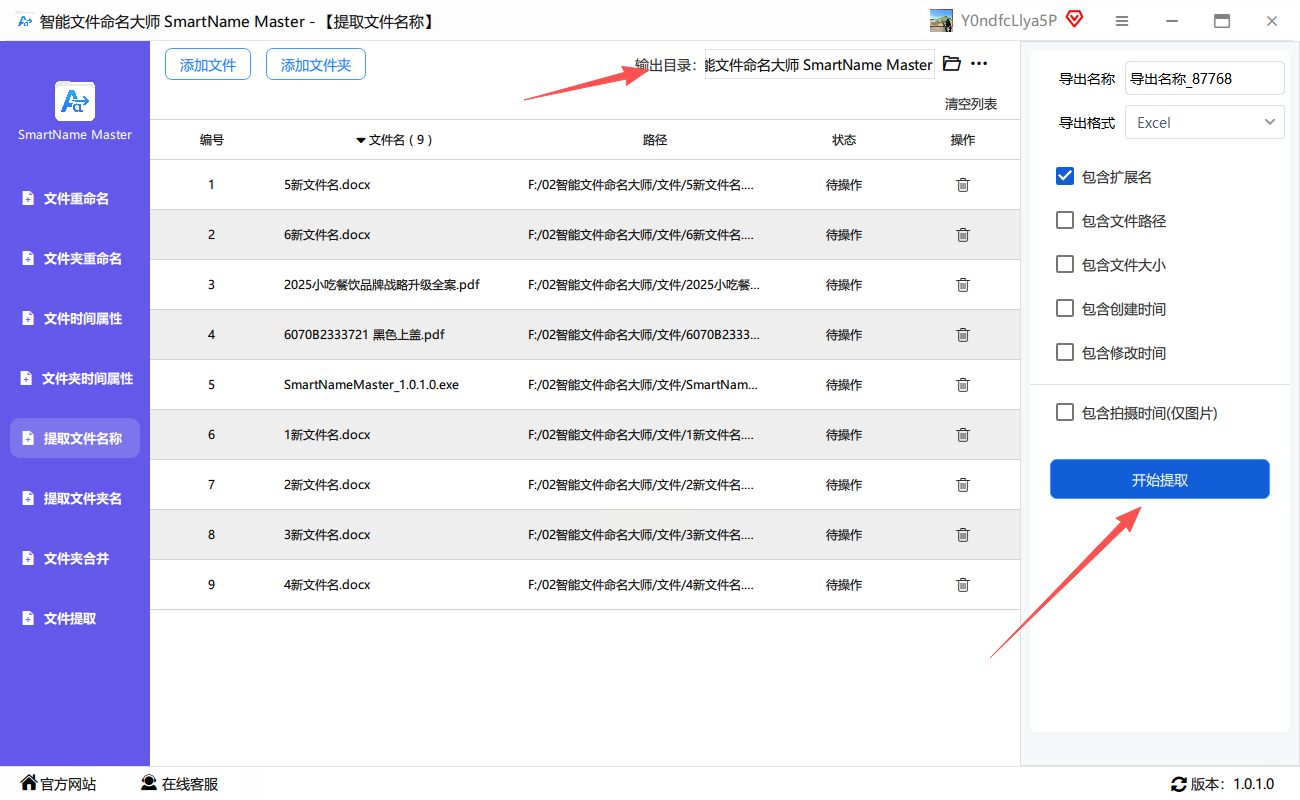Click file name 5新文件名.docx
This screenshot has width=1300, height=800.
click(x=327, y=185)
